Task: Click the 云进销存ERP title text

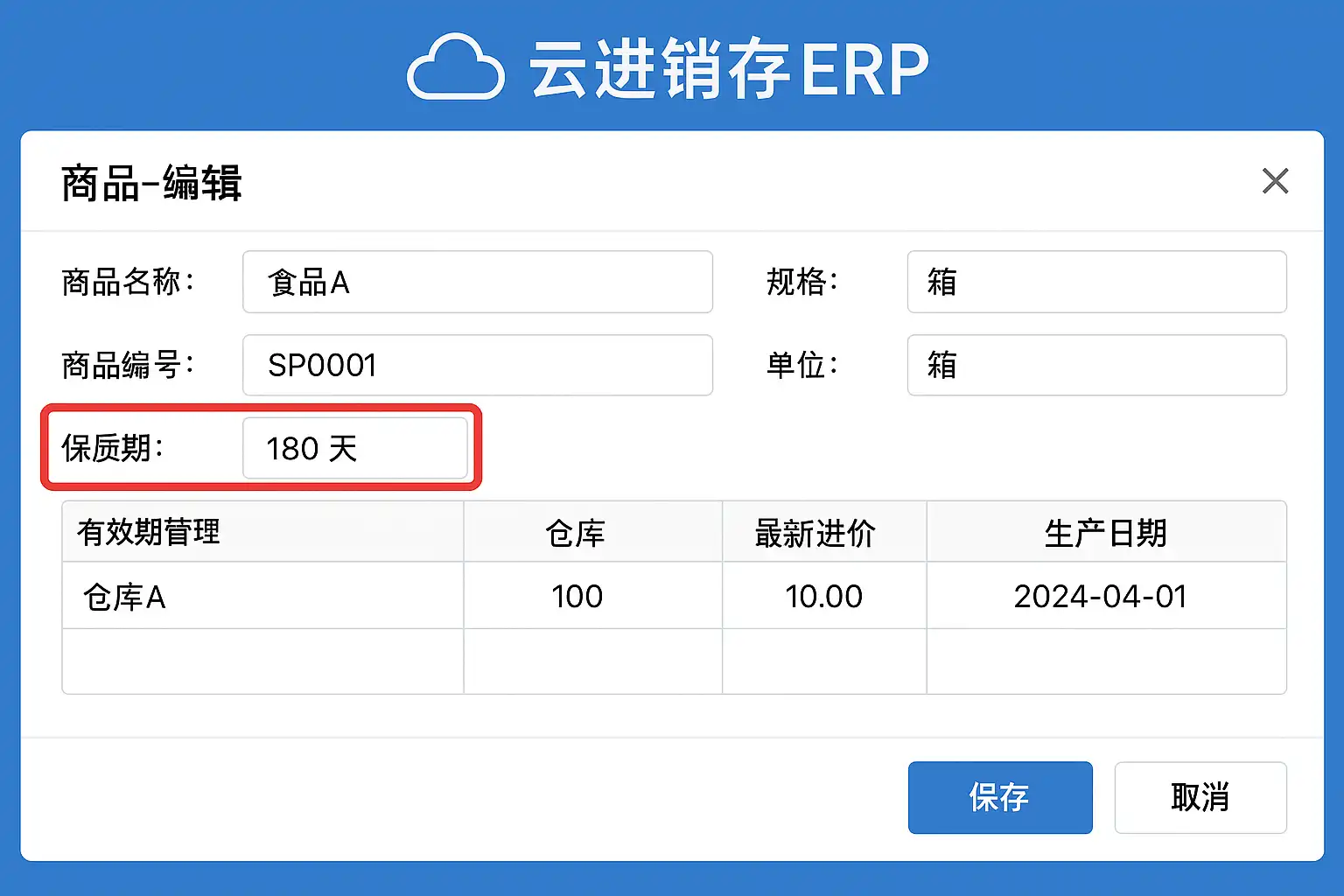Action: click(x=728, y=69)
